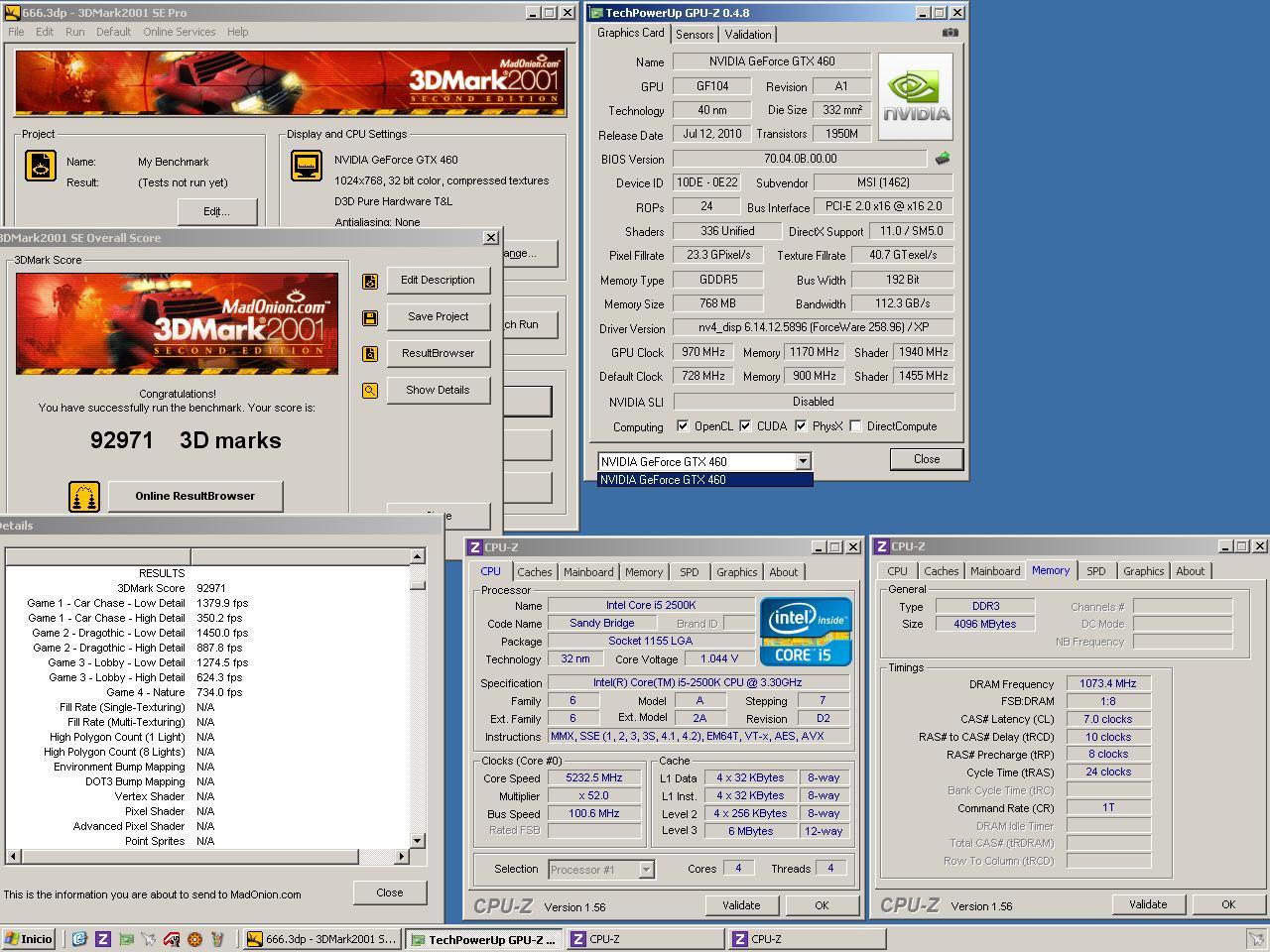
Task: Click the Details horizontal scroll left arrow
Action: click(x=14, y=857)
